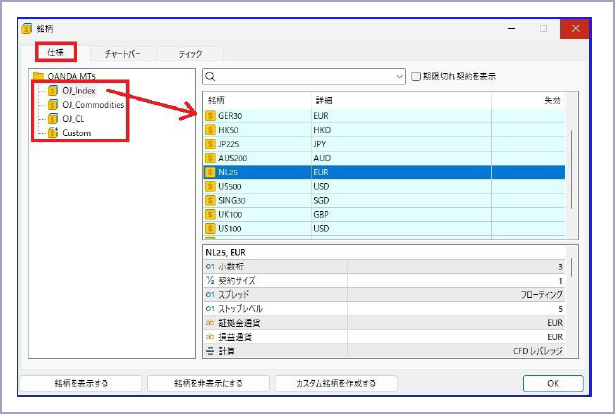Viewport: 615px width, 414px height.
Task: Click the US500 symbol icon
Action: pyautogui.click(x=210, y=186)
